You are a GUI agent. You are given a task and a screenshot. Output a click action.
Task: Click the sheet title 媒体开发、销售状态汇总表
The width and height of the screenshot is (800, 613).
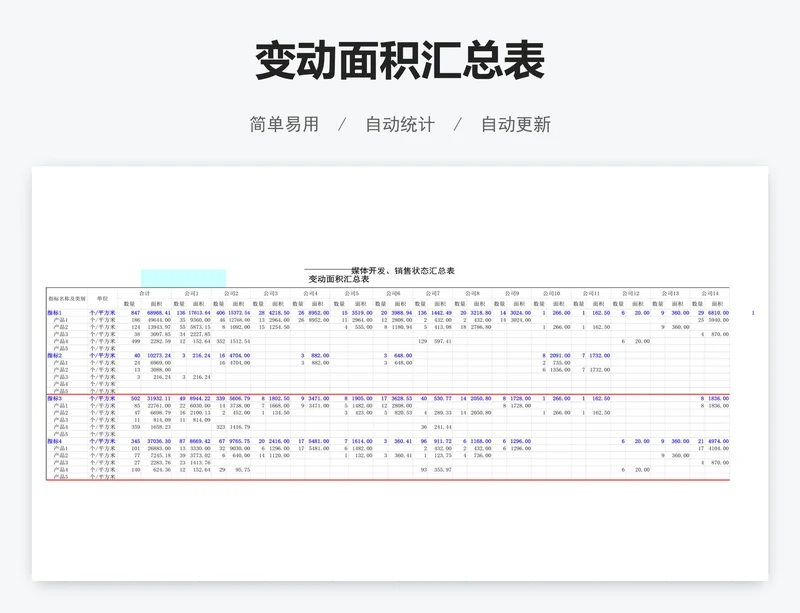403,271
